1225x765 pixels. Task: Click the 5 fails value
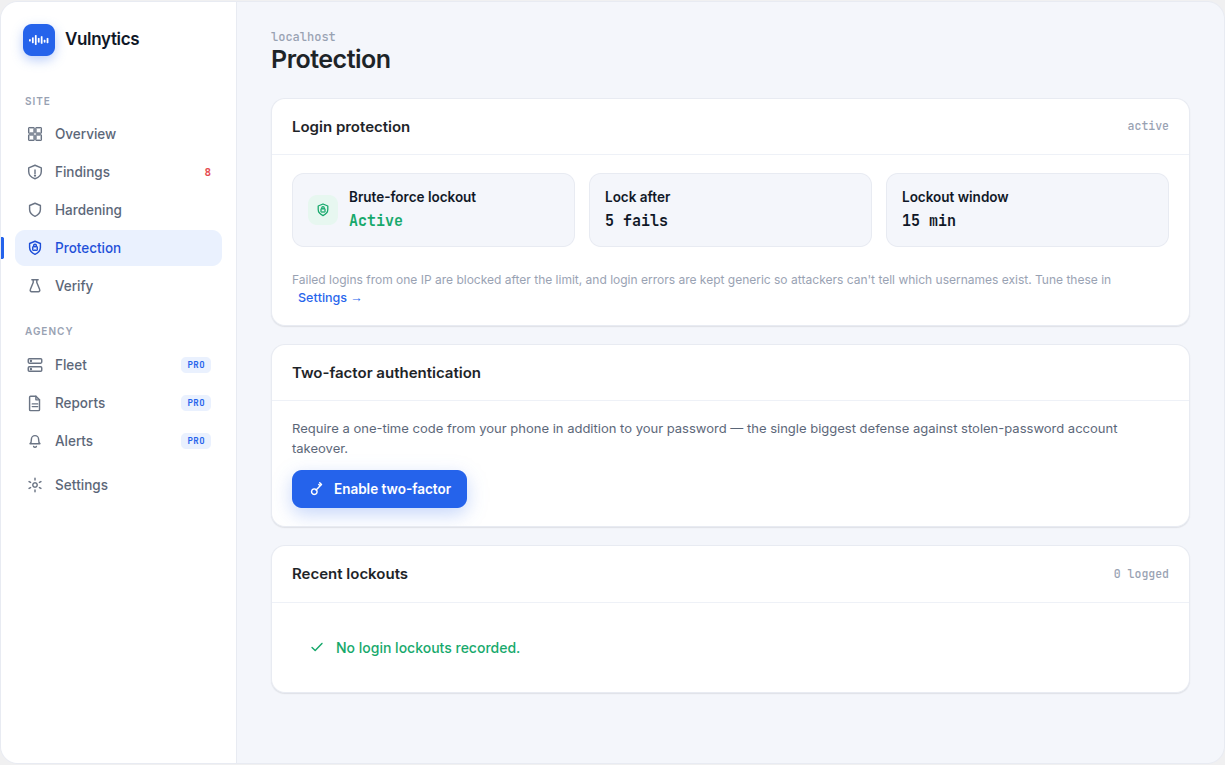[636, 221]
